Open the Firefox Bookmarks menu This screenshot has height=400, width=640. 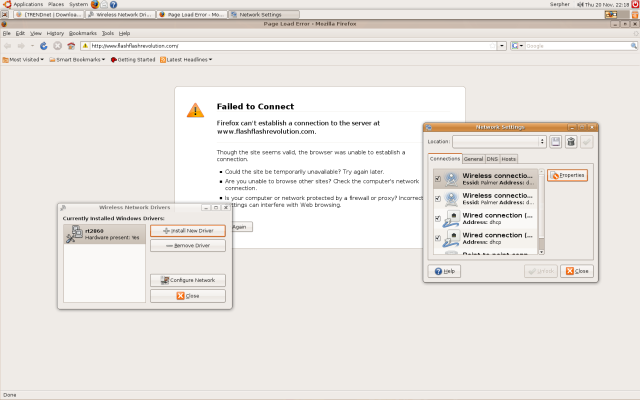click(x=83, y=33)
